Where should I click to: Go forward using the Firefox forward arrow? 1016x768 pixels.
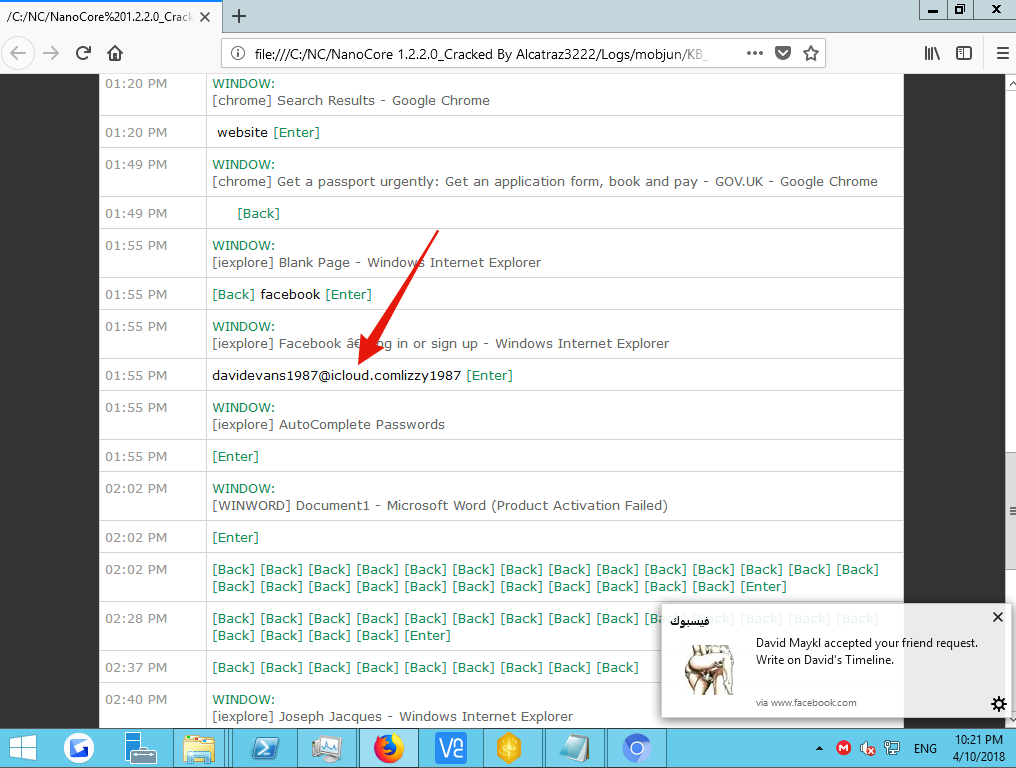point(51,53)
